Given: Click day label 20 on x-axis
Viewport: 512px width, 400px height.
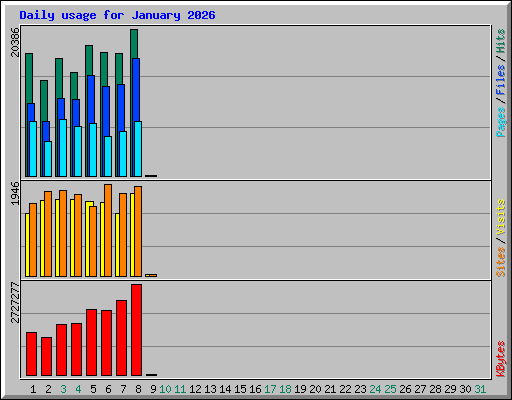Looking at the screenshot, I should (x=315, y=389).
